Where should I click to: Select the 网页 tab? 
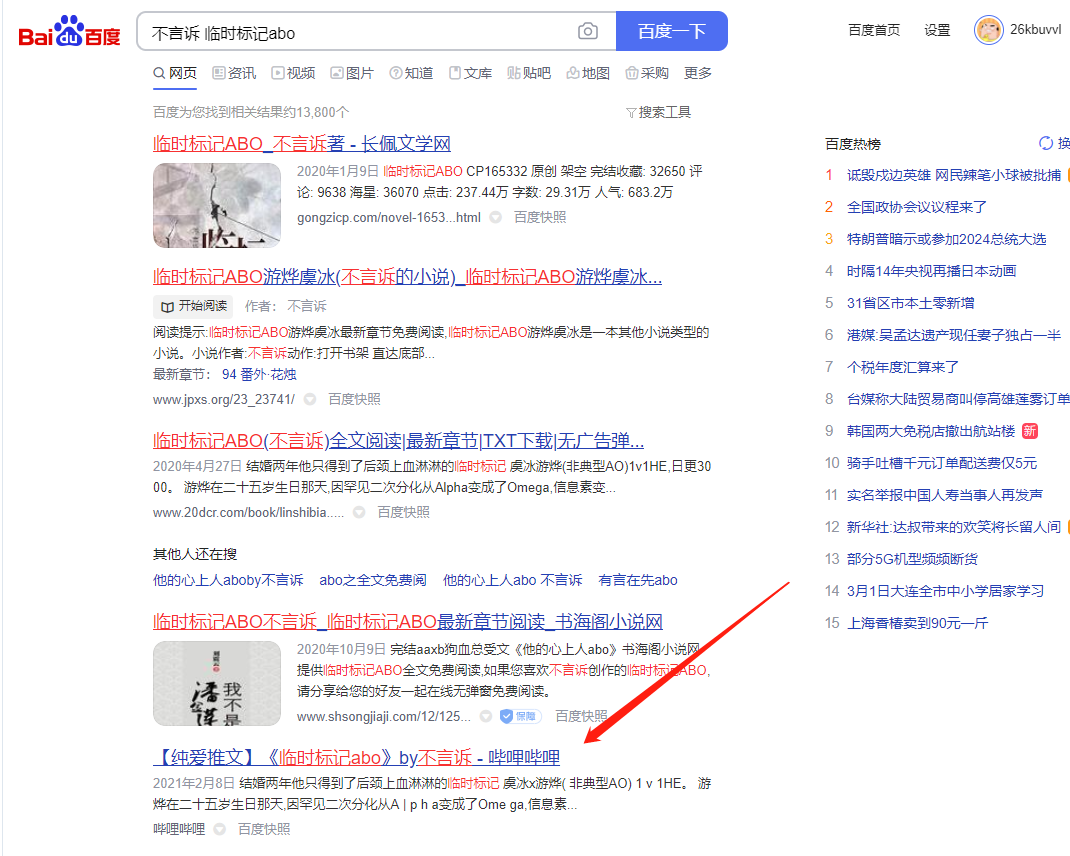(x=175, y=73)
